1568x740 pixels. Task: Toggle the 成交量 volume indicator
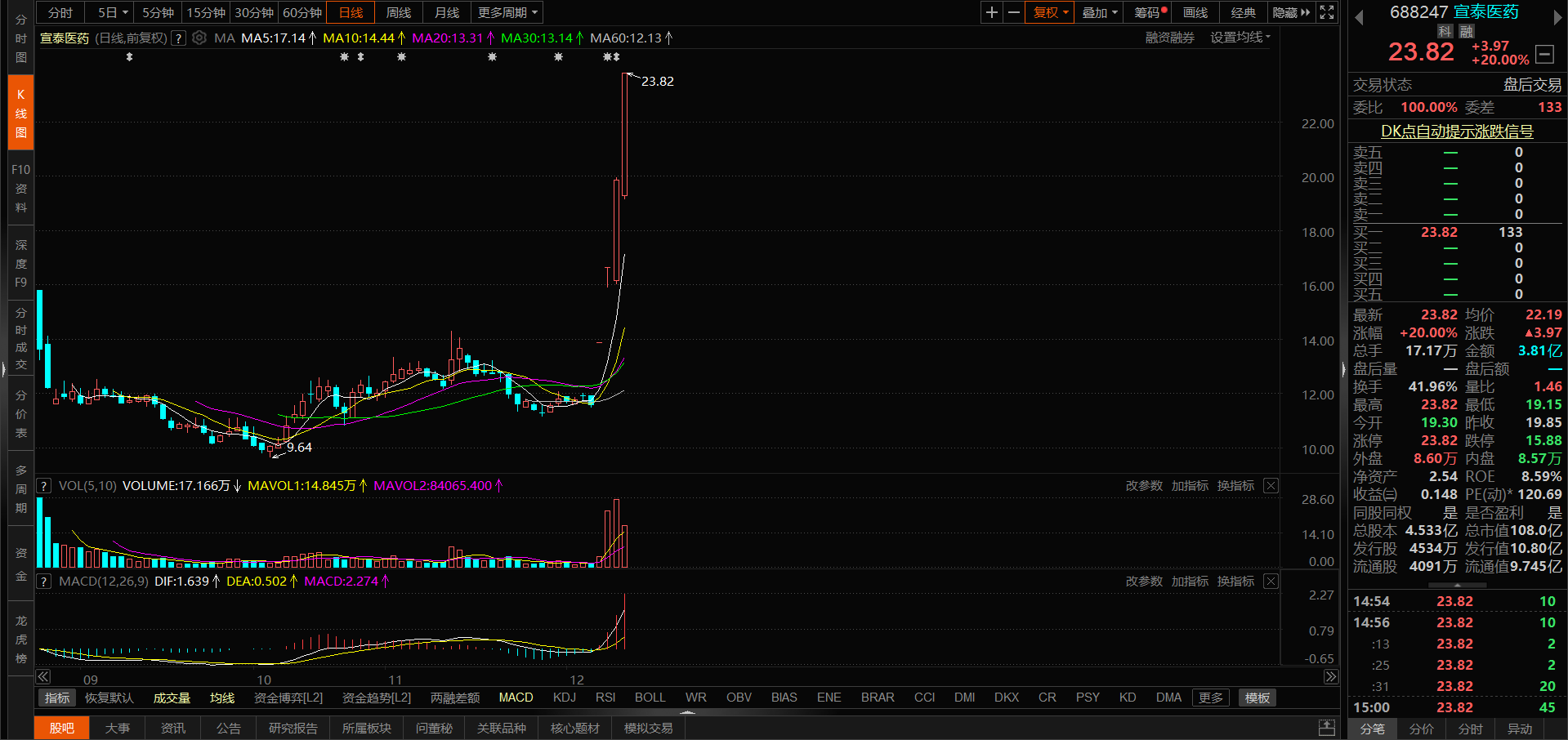point(172,698)
